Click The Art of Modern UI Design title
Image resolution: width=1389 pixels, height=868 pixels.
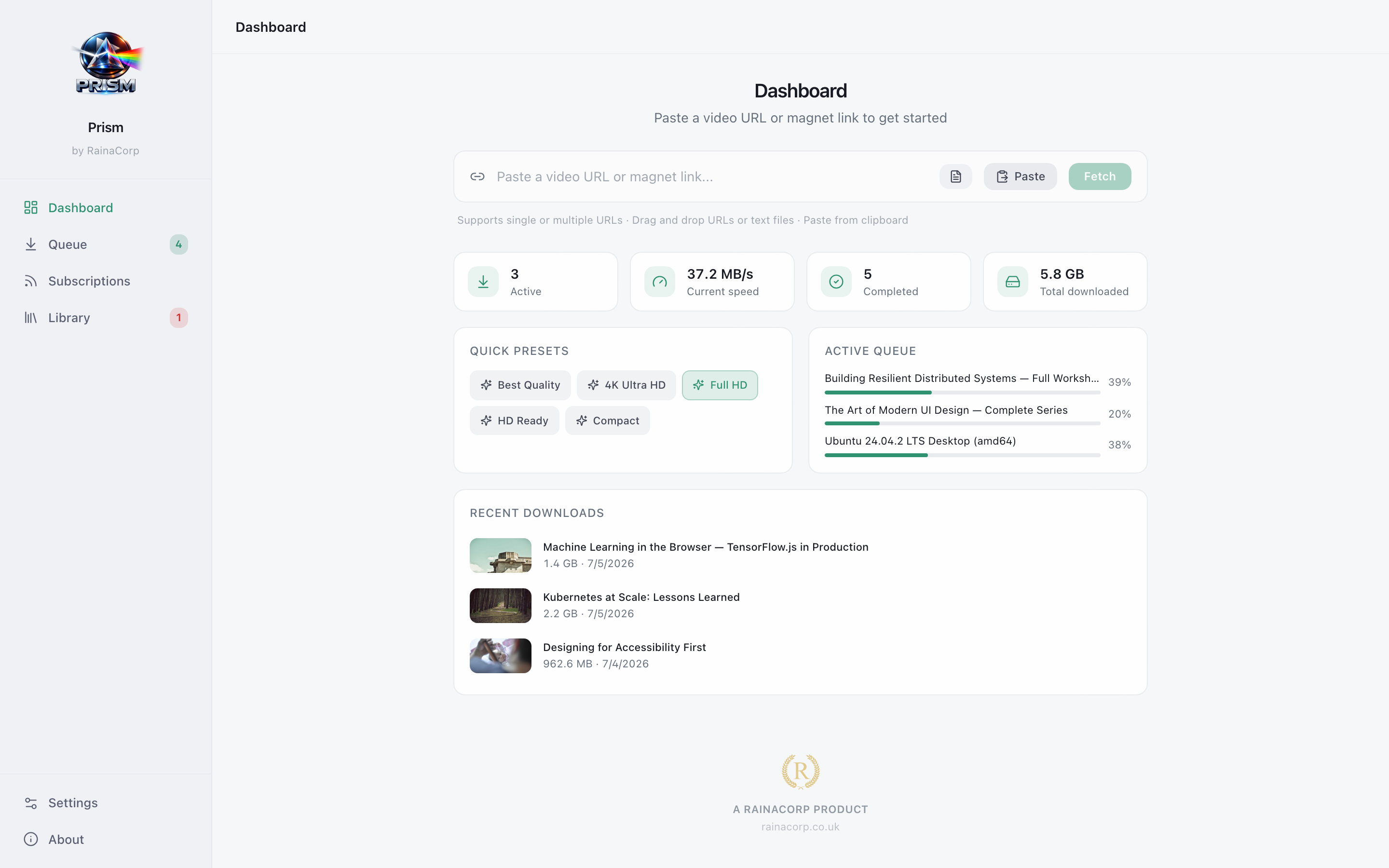coord(946,410)
